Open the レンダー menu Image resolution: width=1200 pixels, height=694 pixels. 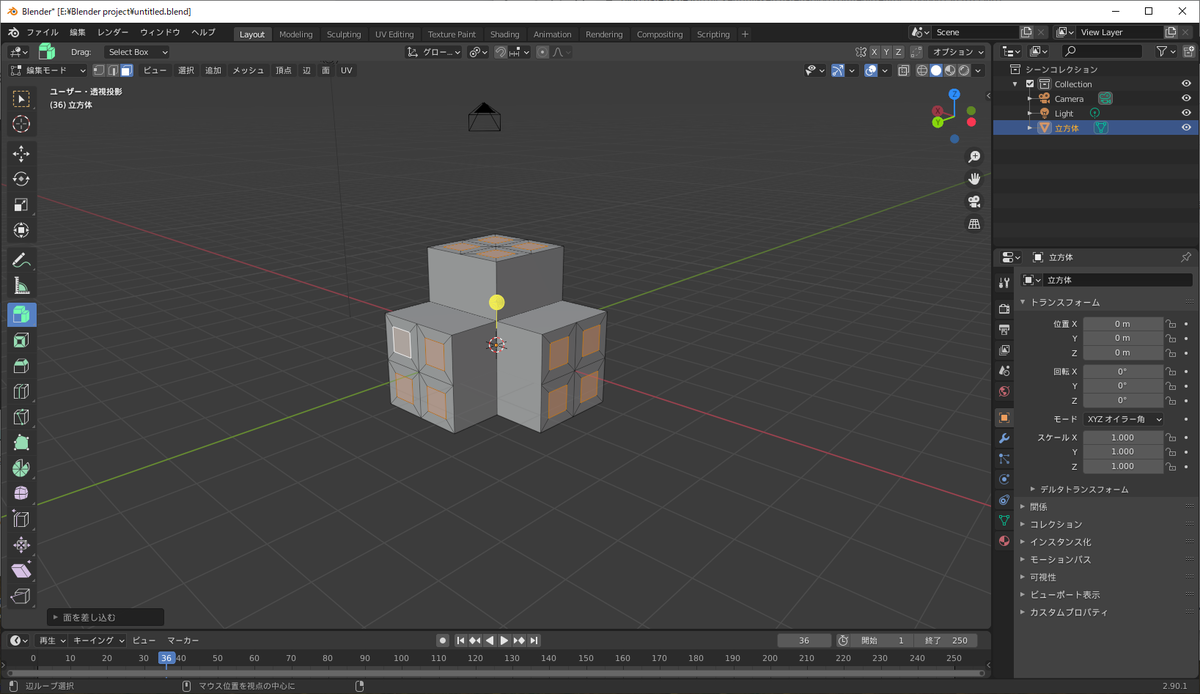(x=113, y=33)
